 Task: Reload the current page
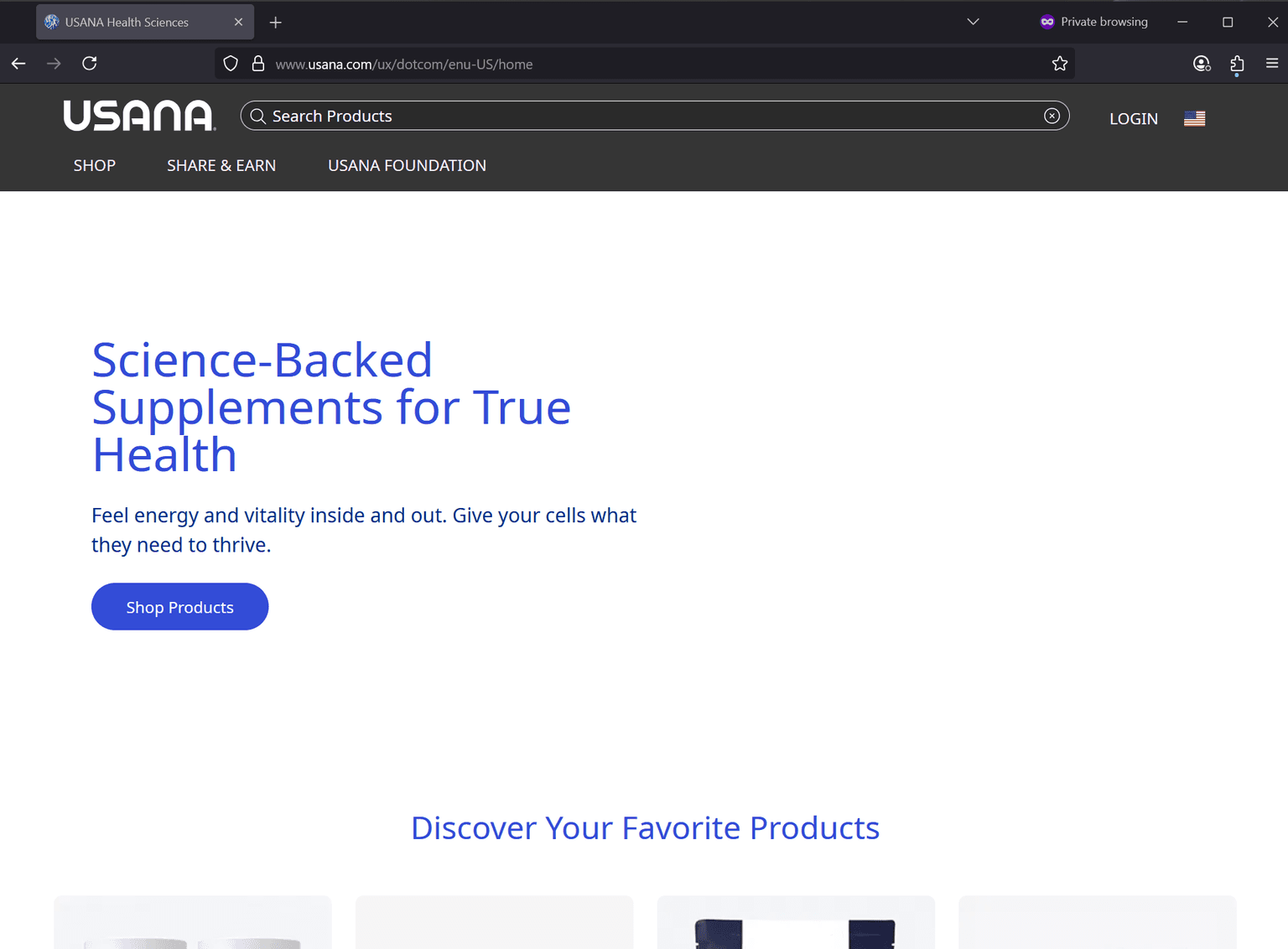coord(89,63)
